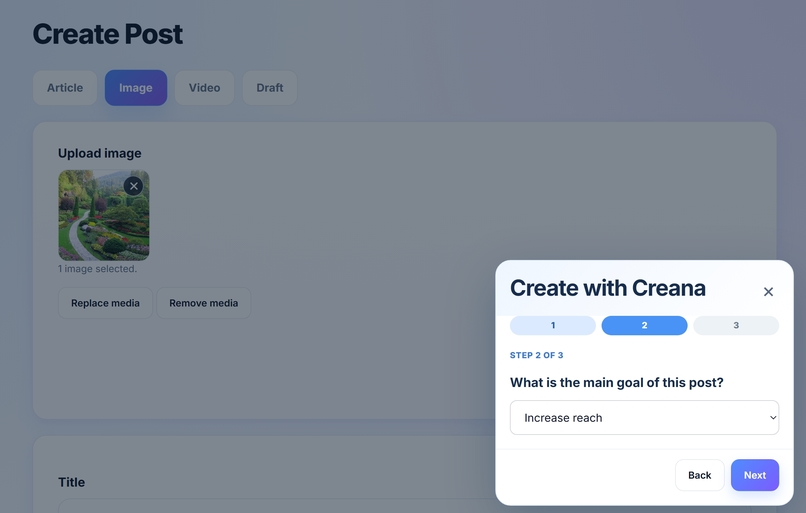This screenshot has height=513, width=806.
Task: Switch to the Article tab
Action: tap(65, 88)
